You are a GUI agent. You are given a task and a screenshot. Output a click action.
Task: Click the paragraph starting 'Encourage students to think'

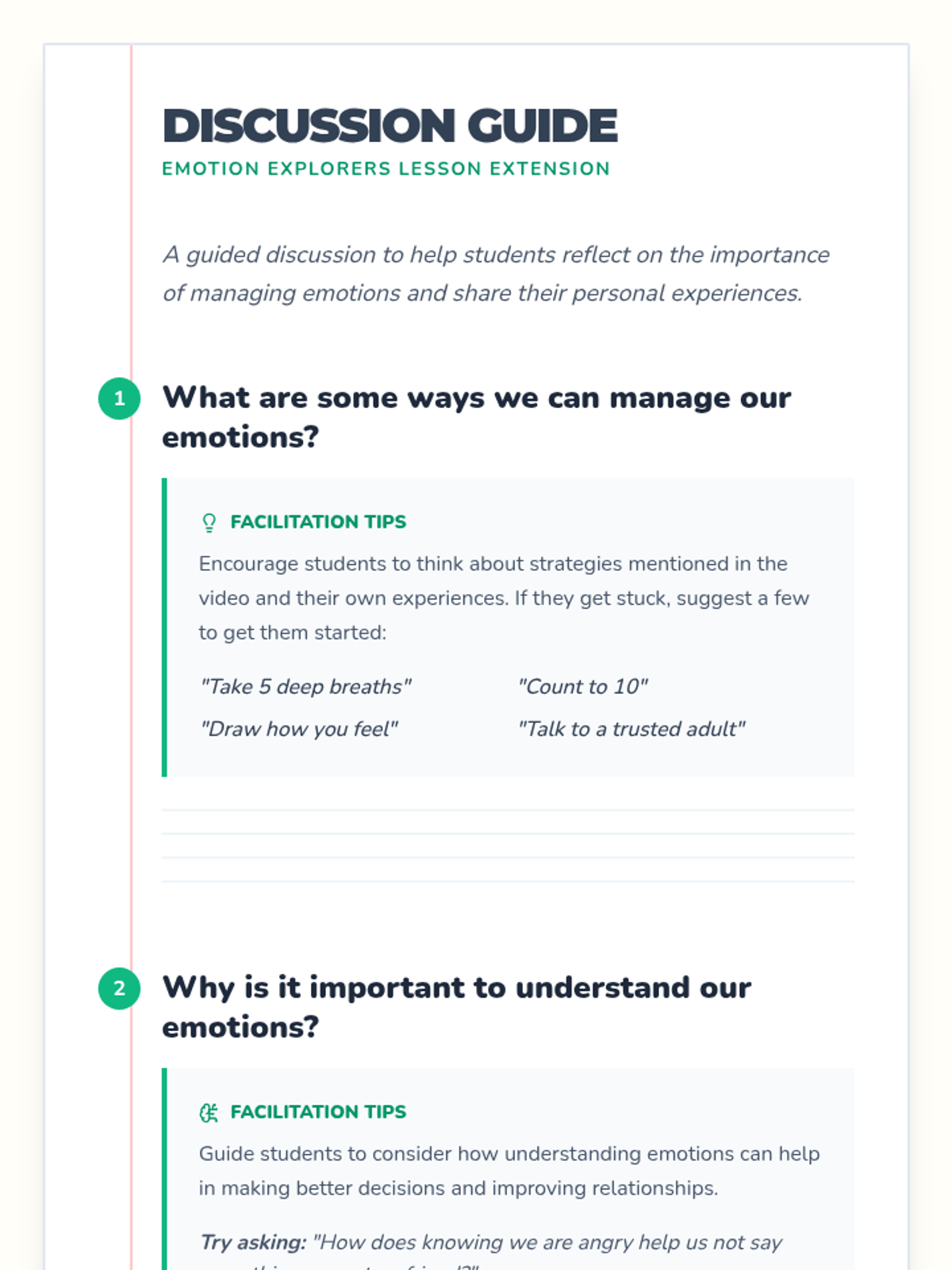[x=504, y=598]
